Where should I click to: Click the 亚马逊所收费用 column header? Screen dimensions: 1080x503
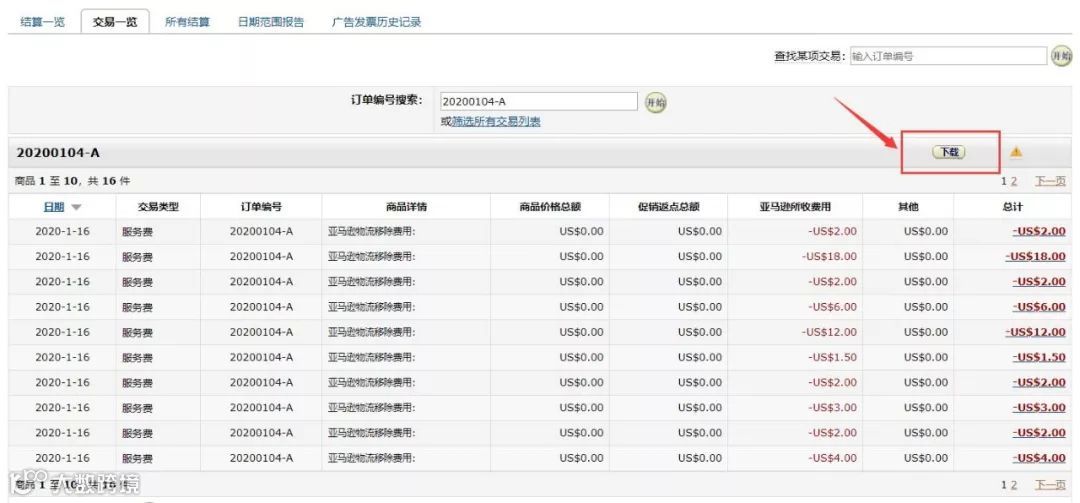point(796,207)
